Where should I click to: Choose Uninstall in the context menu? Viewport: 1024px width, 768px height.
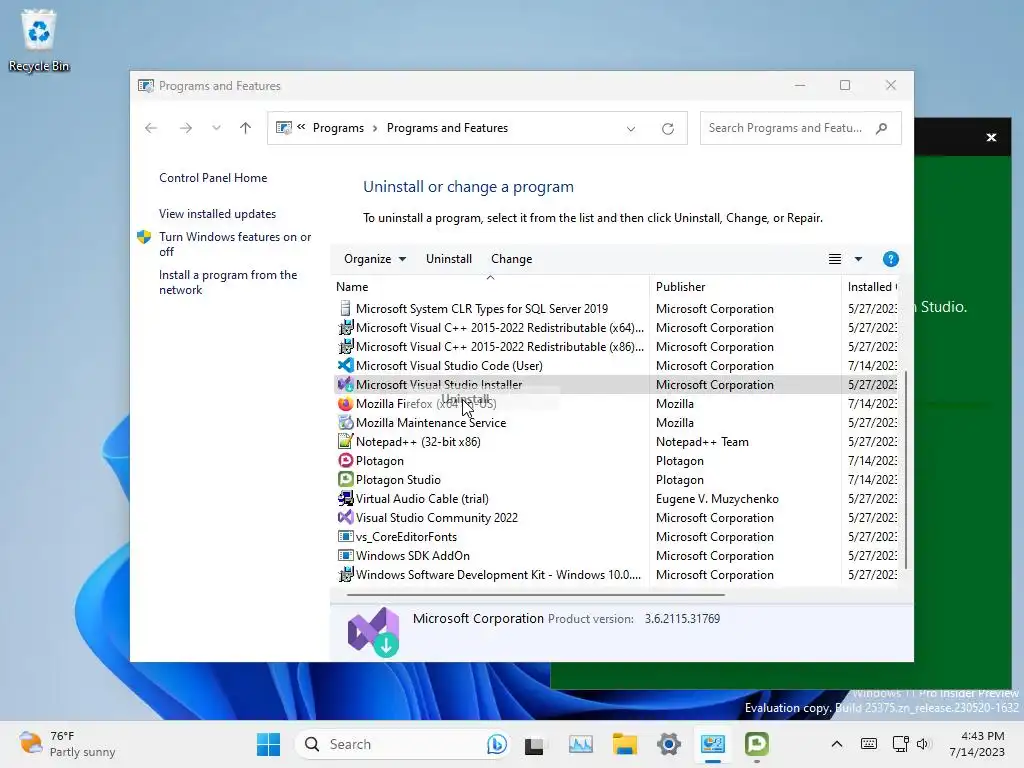pyautogui.click(x=465, y=400)
